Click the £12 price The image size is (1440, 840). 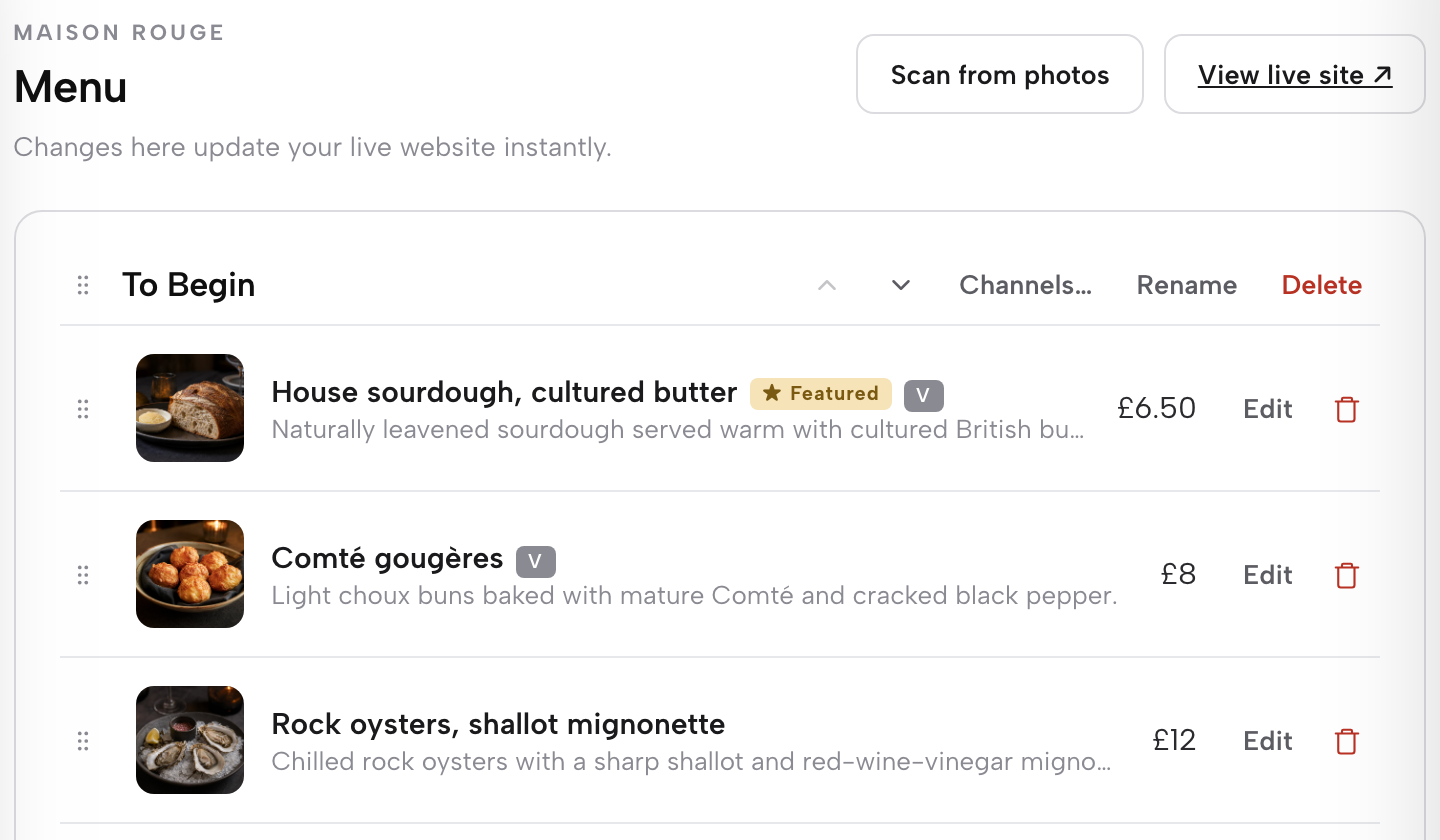click(1174, 740)
